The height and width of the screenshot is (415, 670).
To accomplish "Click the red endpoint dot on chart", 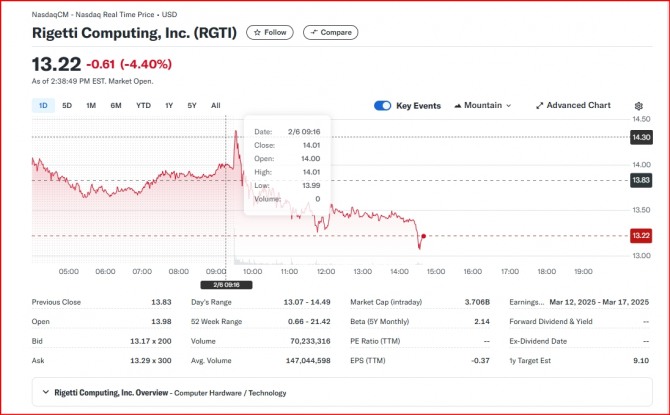I will point(424,236).
